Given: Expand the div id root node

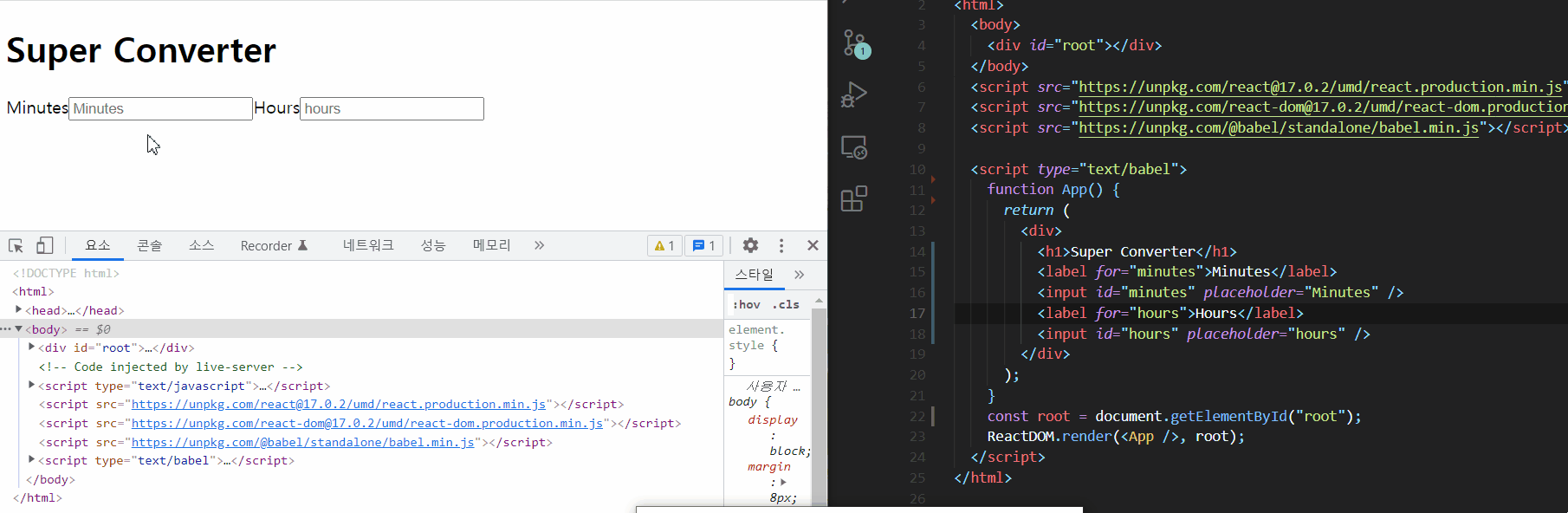Looking at the screenshot, I should (x=32, y=347).
